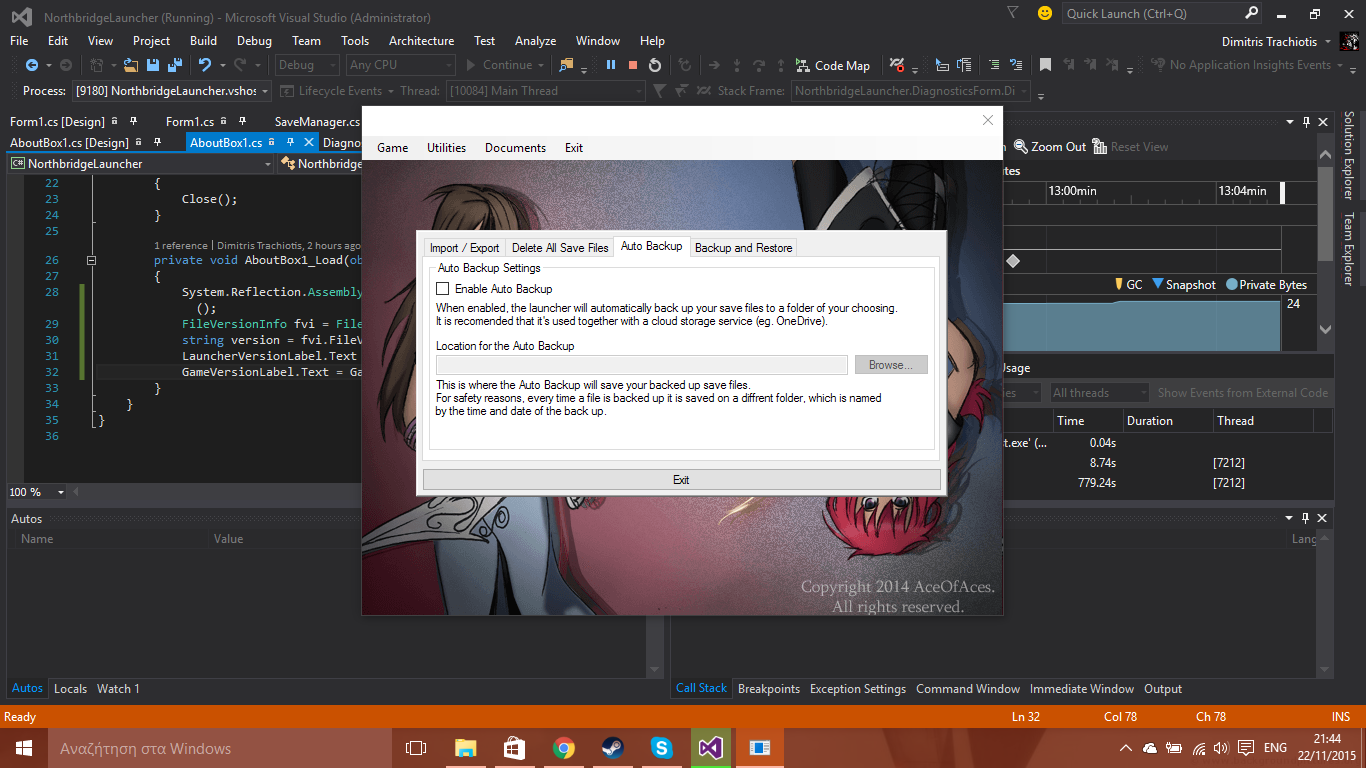Image resolution: width=1366 pixels, height=768 pixels.
Task: Open the Solution Explorer side tab
Action: [1348, 156]
